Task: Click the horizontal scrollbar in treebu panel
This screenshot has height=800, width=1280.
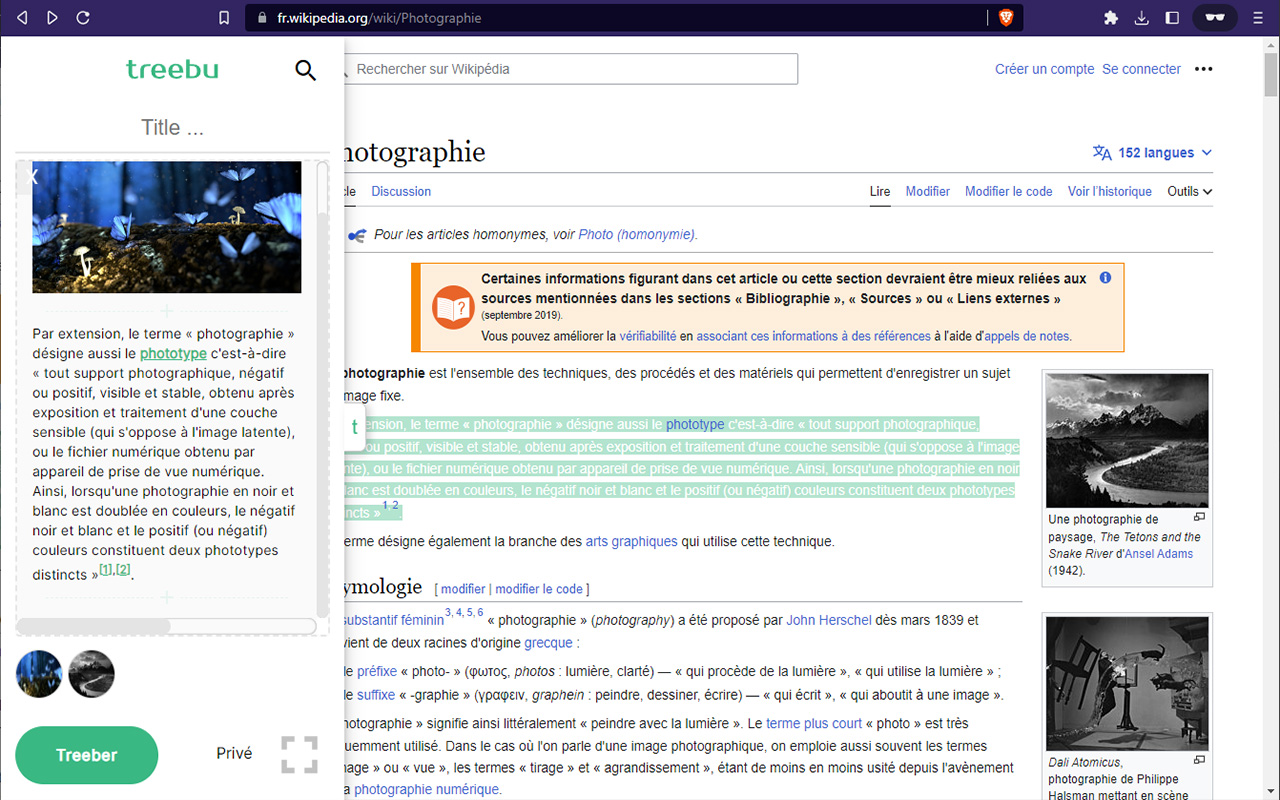Action: point(166,626)
